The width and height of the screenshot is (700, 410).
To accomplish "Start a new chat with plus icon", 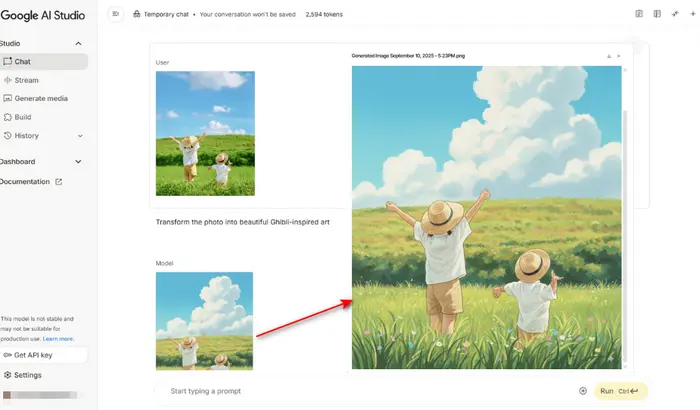I will (x=693, y=14).
